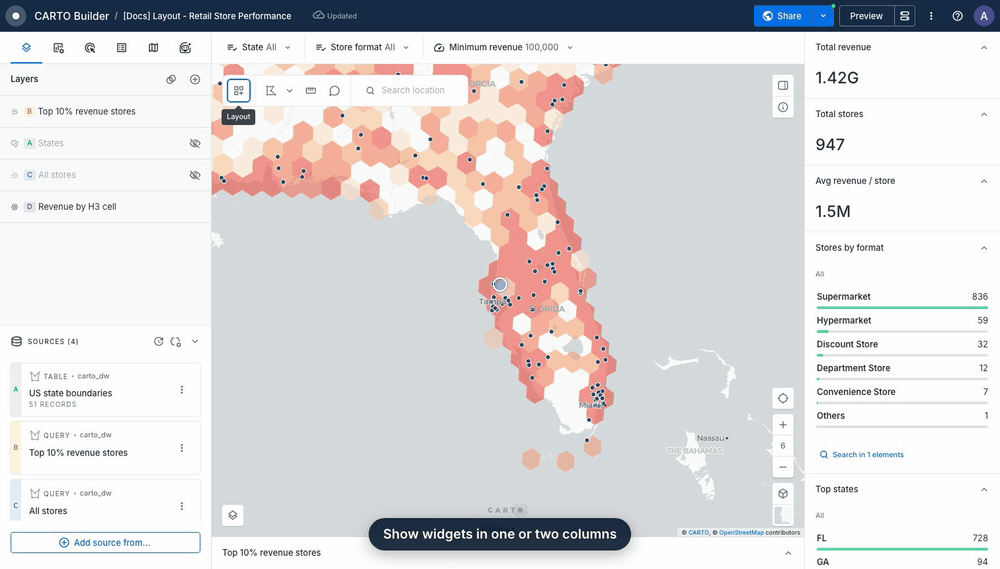
Task: Select the Supermarket category bar
Action: 902,299
